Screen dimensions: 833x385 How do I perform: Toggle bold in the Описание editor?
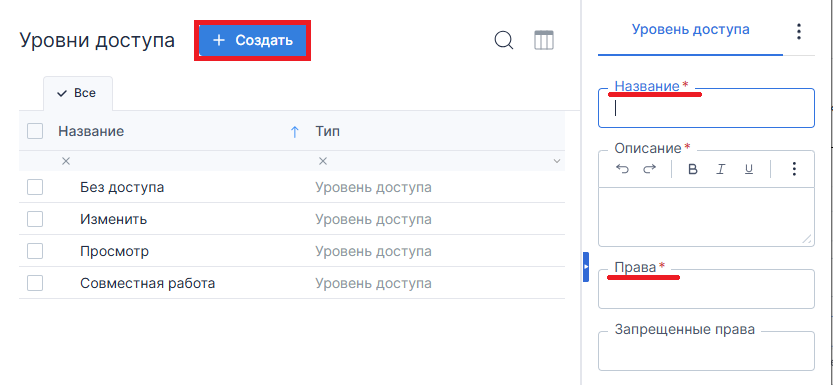click(x=692, y=169)
